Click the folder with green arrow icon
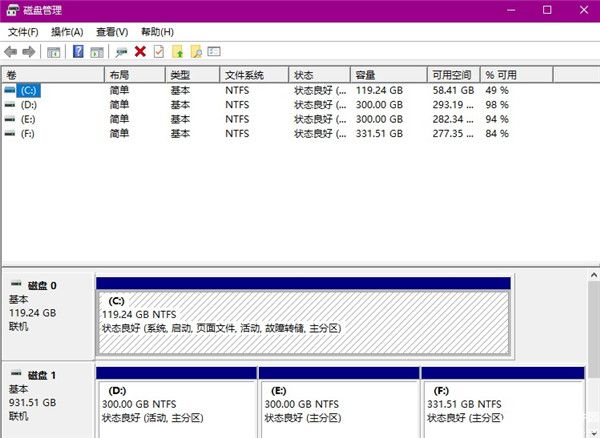600x438 pixels. coord(177,51)
